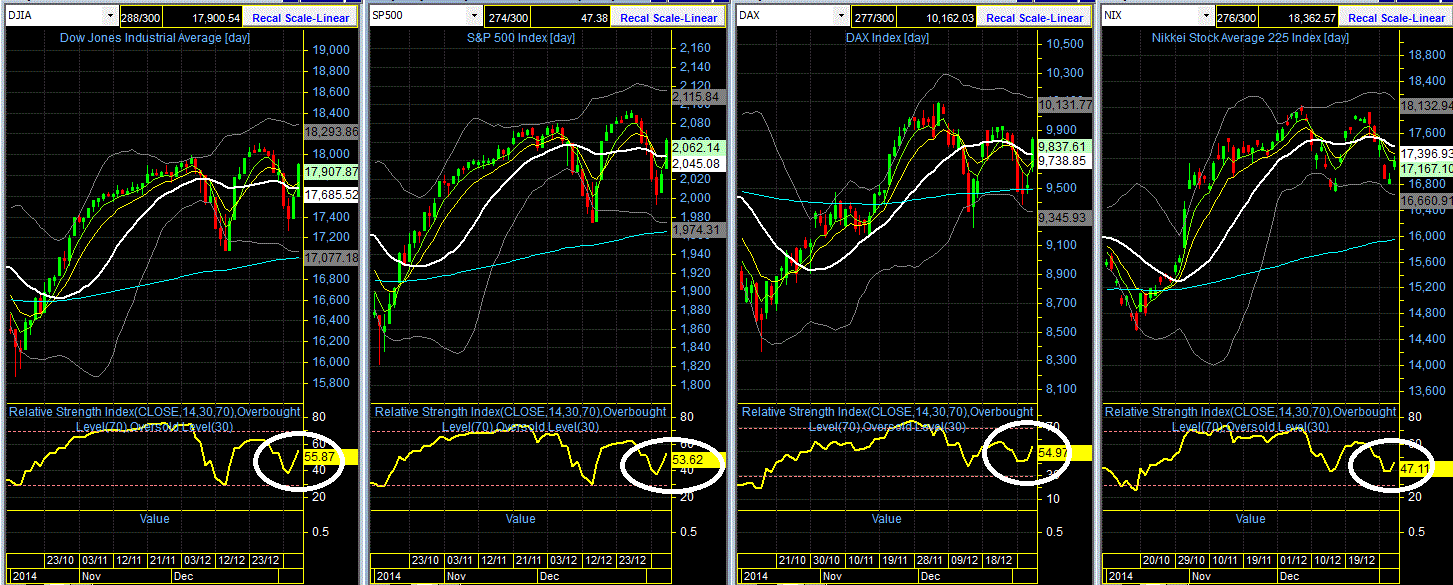1453x585 pixels.
Task: Open the DAX symbol dropdown
Action: [840, 17]
